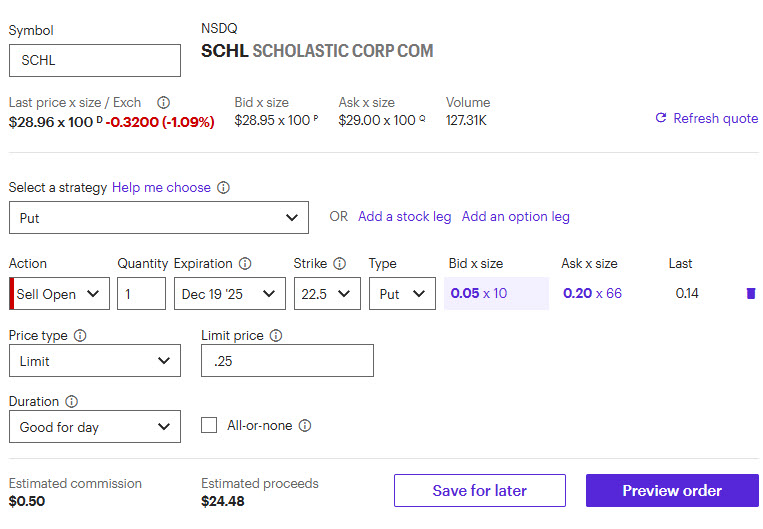Open the strategy dropdown showing Put

coord(159,217)
